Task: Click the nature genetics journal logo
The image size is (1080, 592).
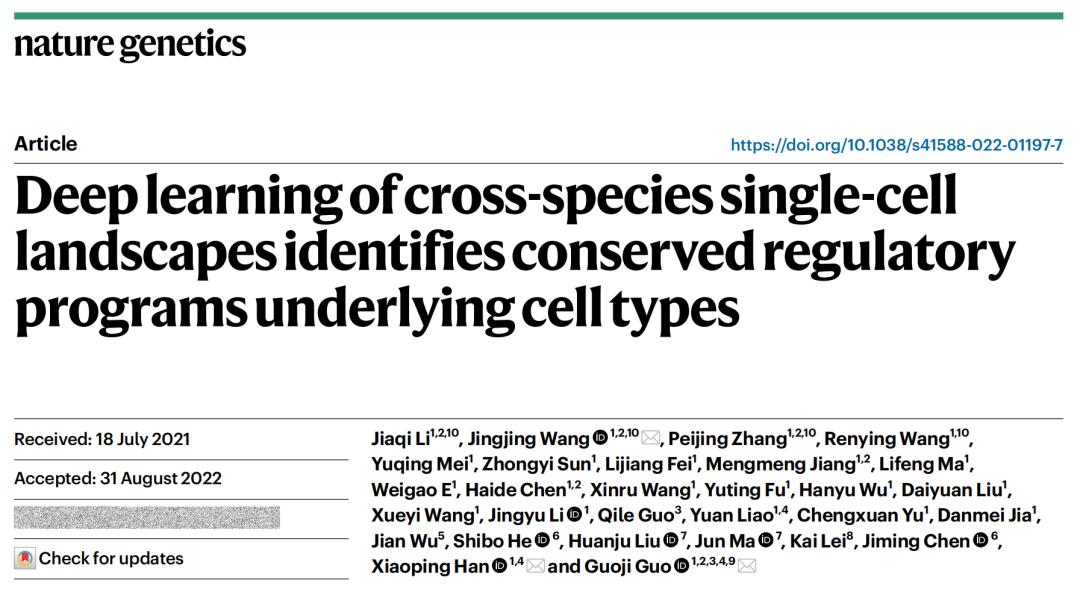Action: coord(130,44)
